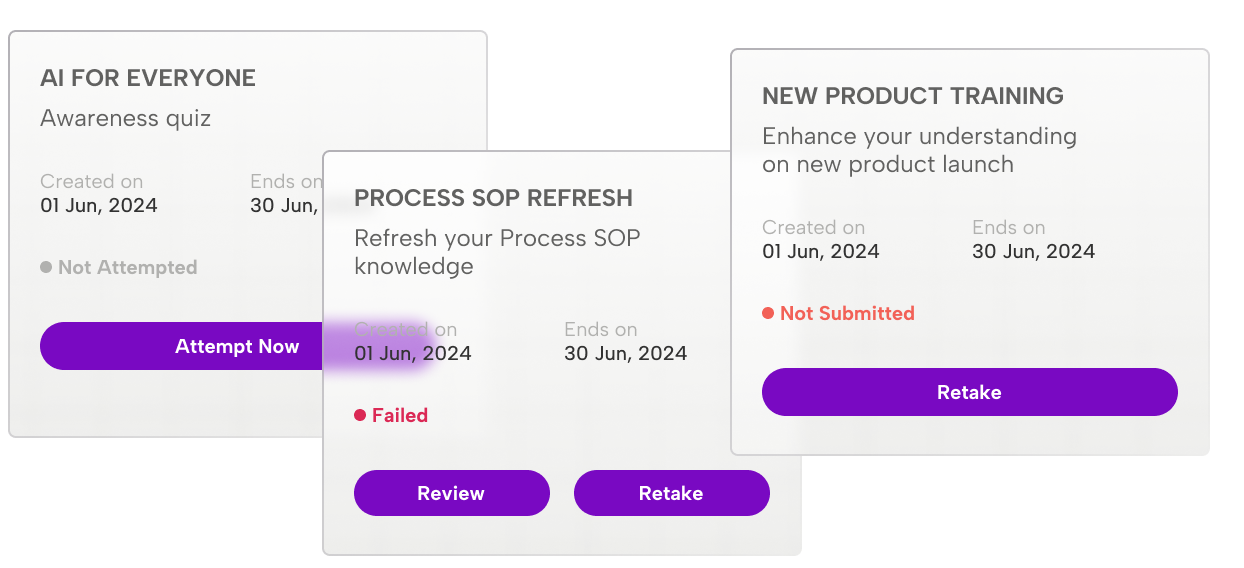Click the Not Attempted status label
Screen dimensions: 1244x568
click(x=127, y=267)
